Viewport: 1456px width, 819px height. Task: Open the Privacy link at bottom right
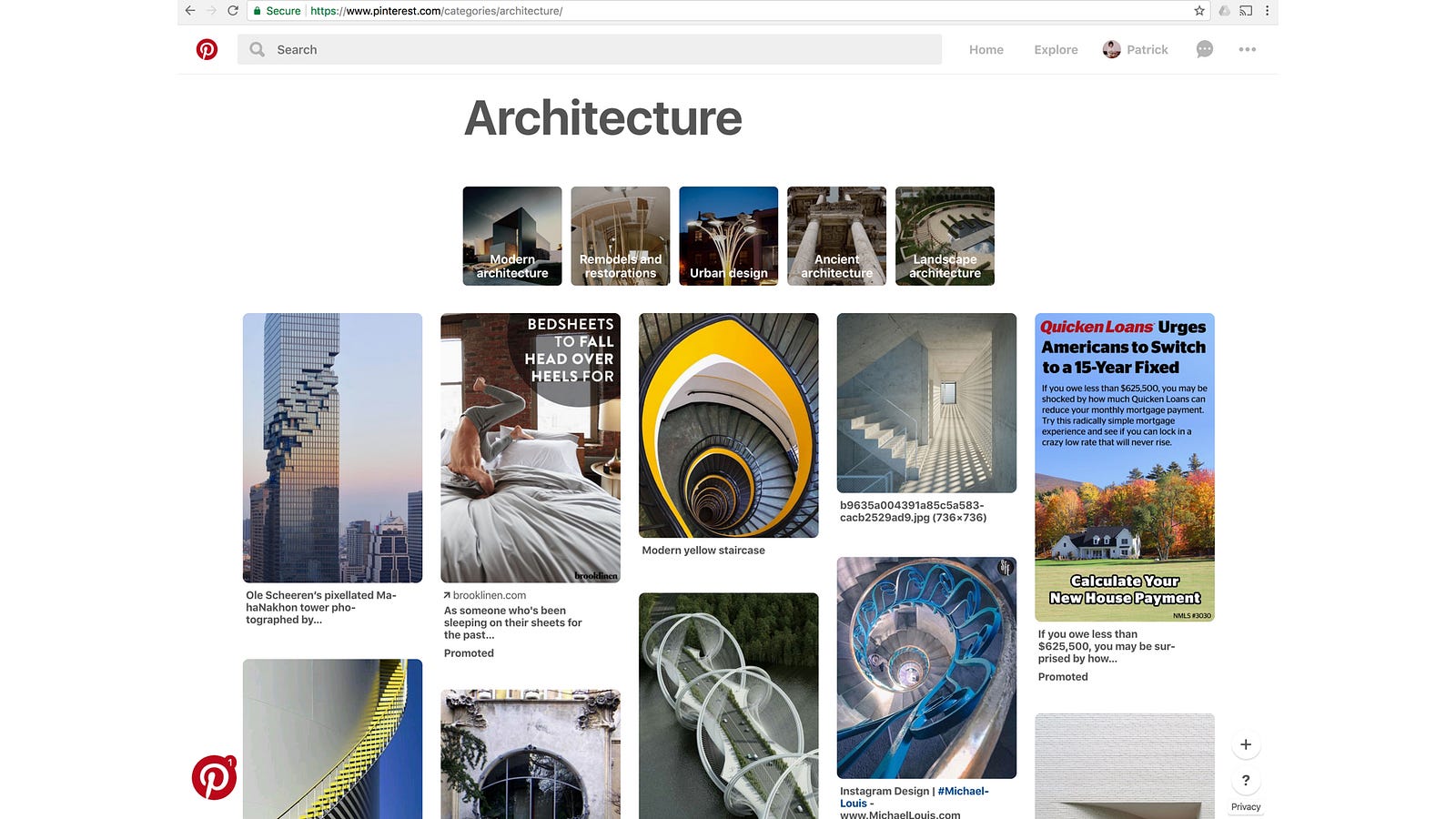1245,806
